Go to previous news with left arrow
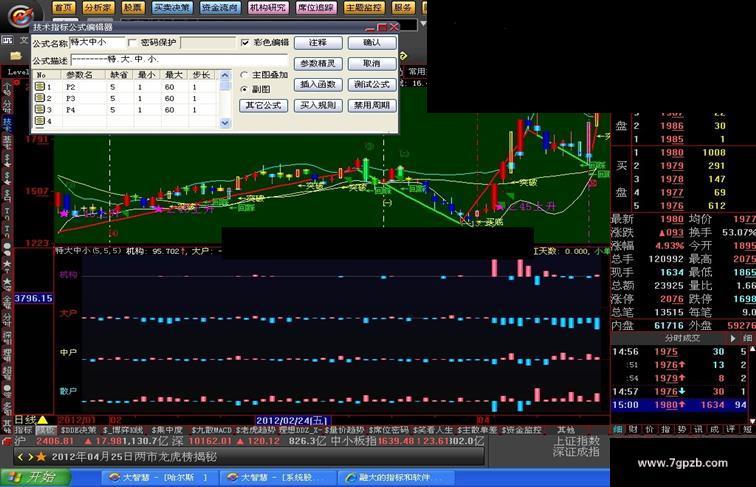This screenshot has width=756, height=487. click(20, 457)
